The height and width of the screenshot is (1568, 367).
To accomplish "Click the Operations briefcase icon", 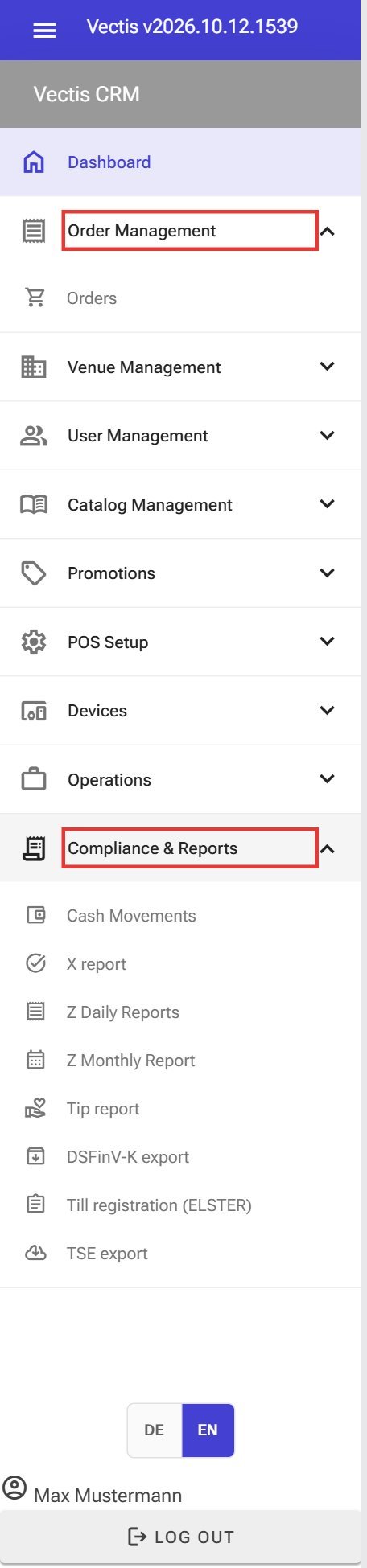I will click(x=34, y=779).
